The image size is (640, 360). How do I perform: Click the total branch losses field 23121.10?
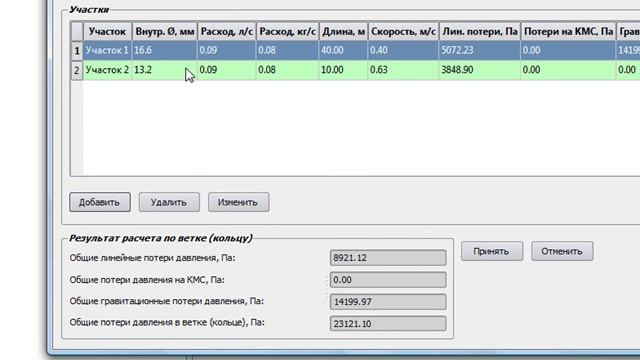click(x=388, y=324)
